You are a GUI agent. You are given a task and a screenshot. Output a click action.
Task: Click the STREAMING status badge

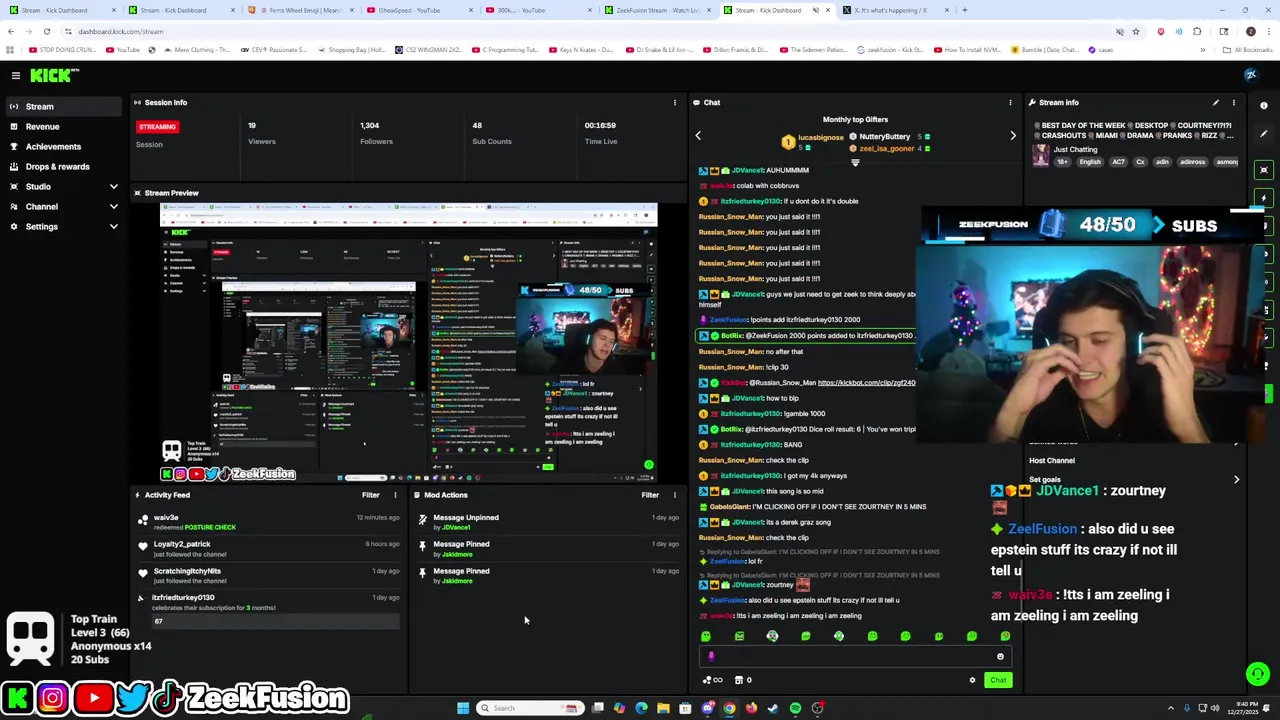click(x=157, y=127)
